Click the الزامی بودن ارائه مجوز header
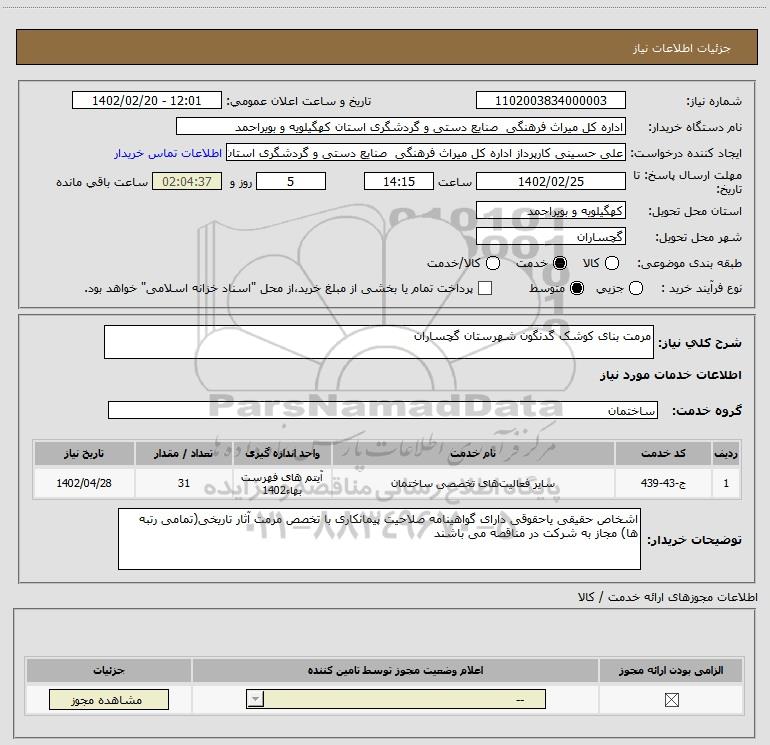 click(x=671, y=670)
